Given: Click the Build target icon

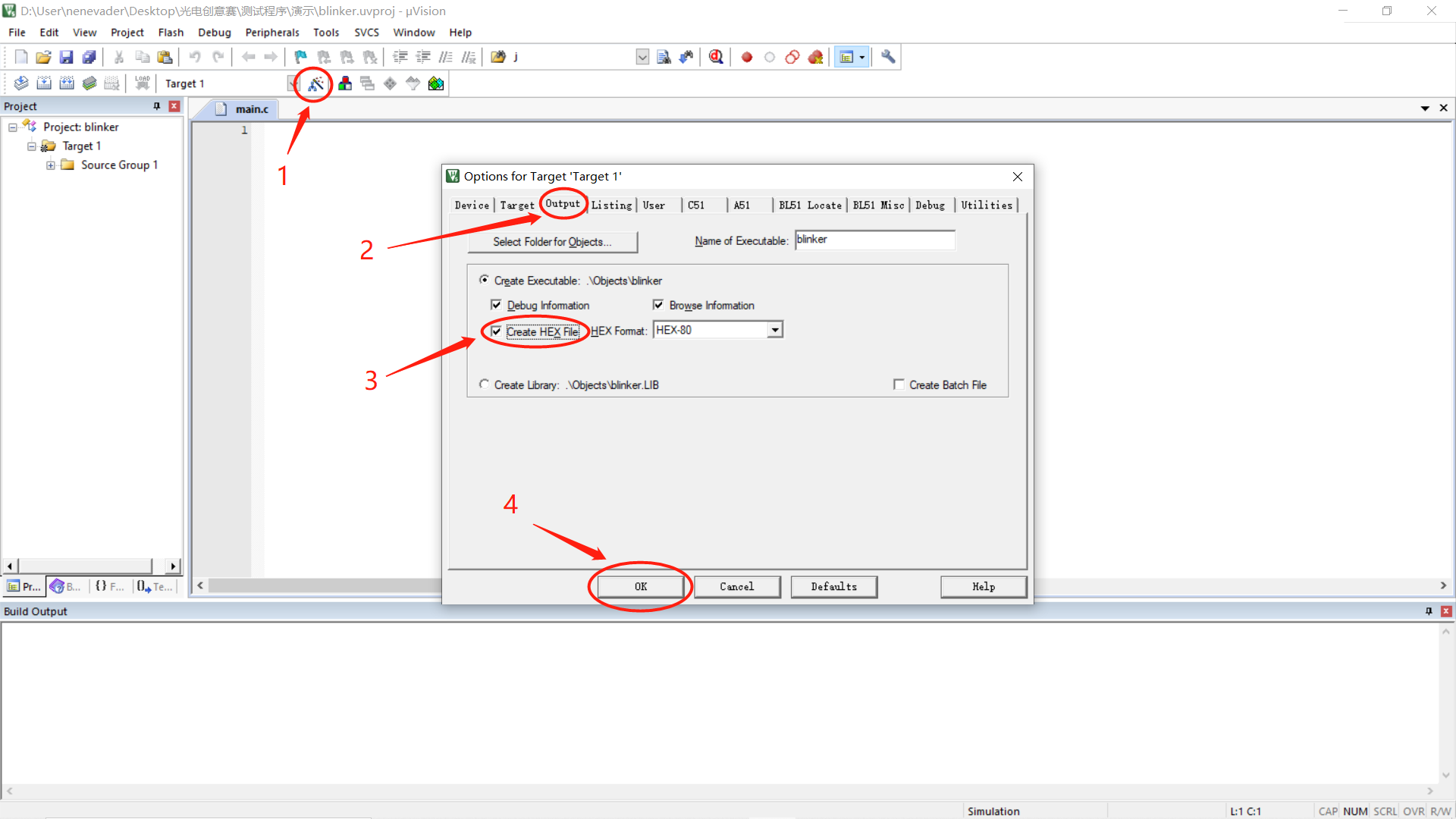Looking at the screenshot, I should click(x=44, y=83).
